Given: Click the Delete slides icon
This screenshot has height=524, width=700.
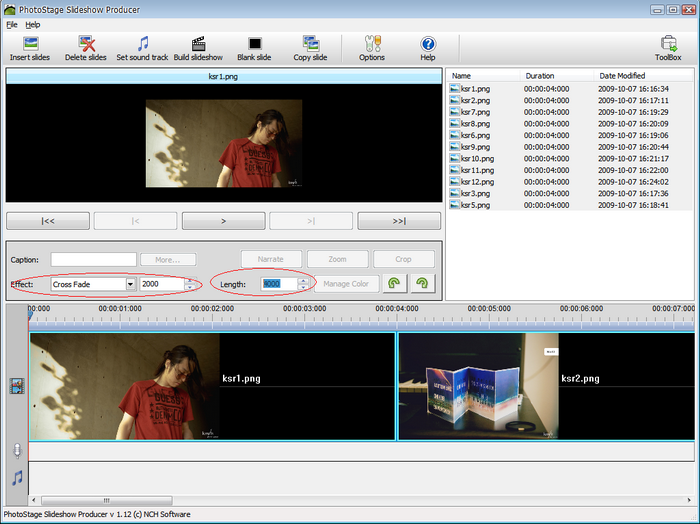Looking at the screenshot, I should click(85, 45).
